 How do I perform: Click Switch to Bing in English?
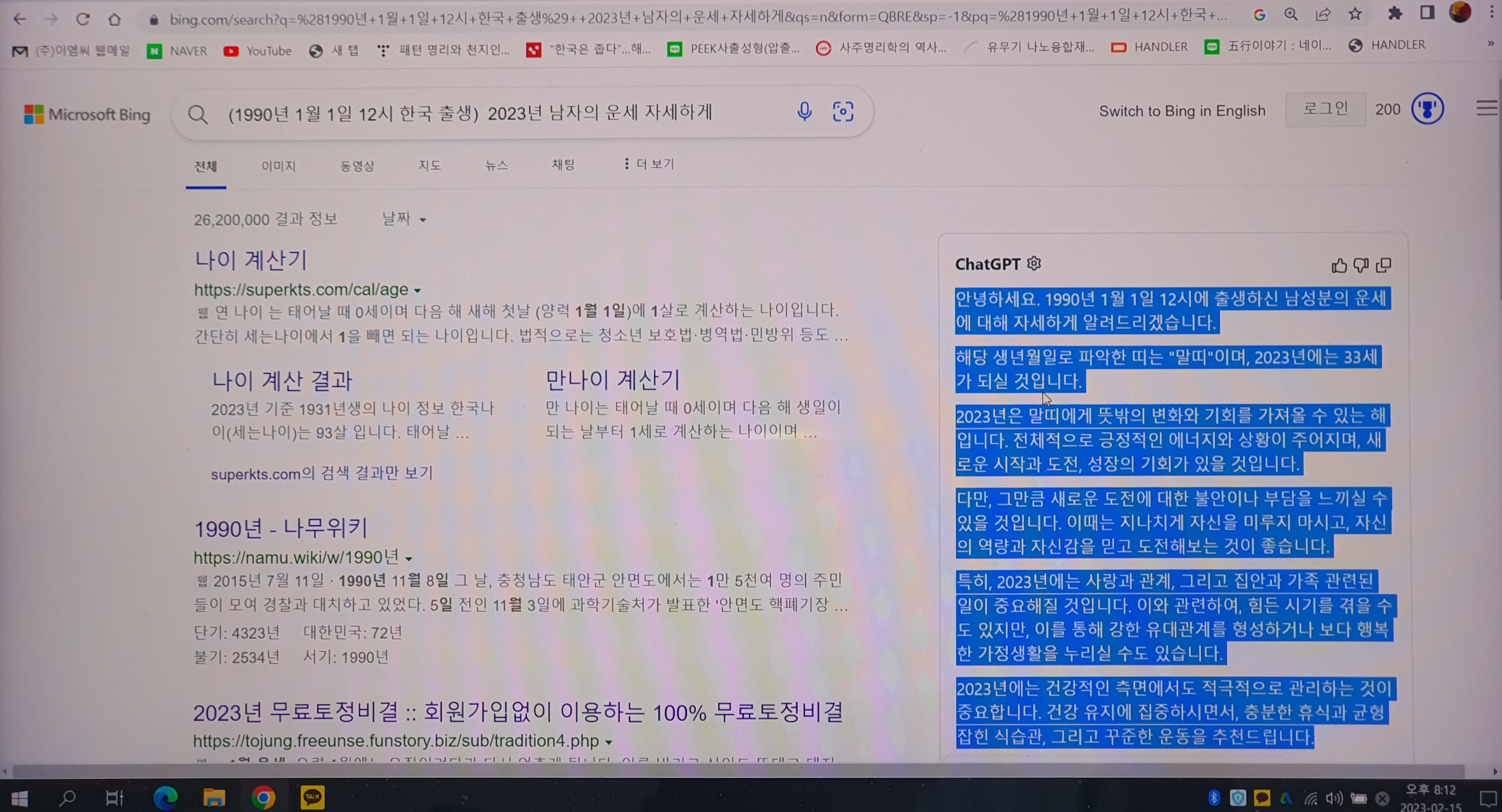(x=1182, y=111)
